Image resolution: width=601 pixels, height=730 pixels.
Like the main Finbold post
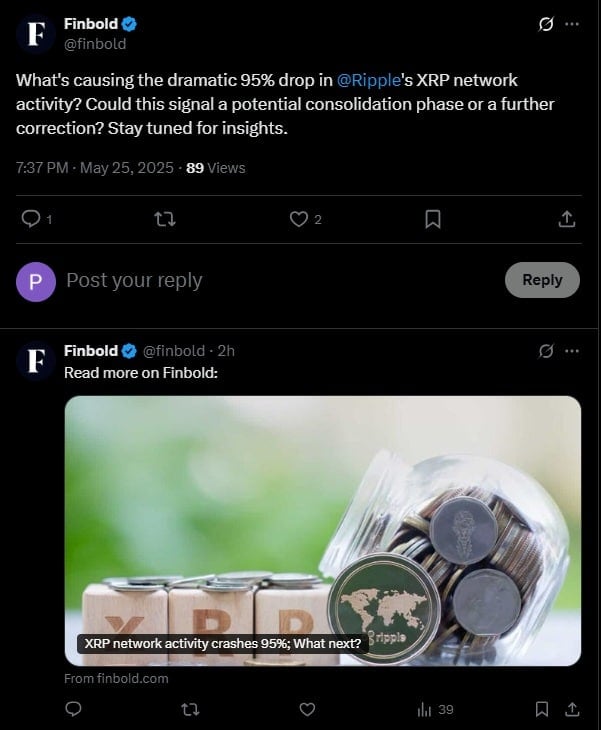coord(298,218)
